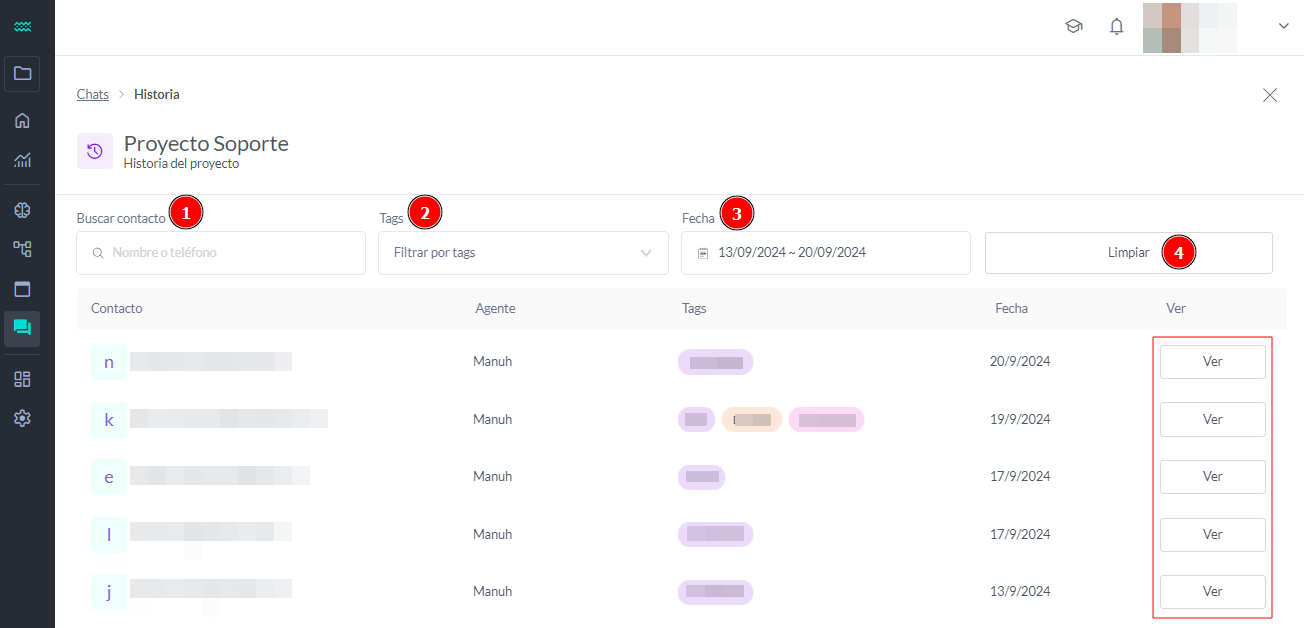This screenshot has height=628, width=1304.
Task: Open the window panel icon in sidebar
Action: [22, 288]
